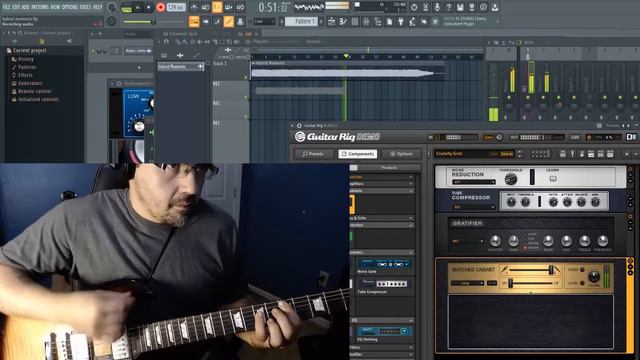Select the Noise Gate component thumbnail
This screenshot has width=640, height=360.
click(x=384, y=264)
